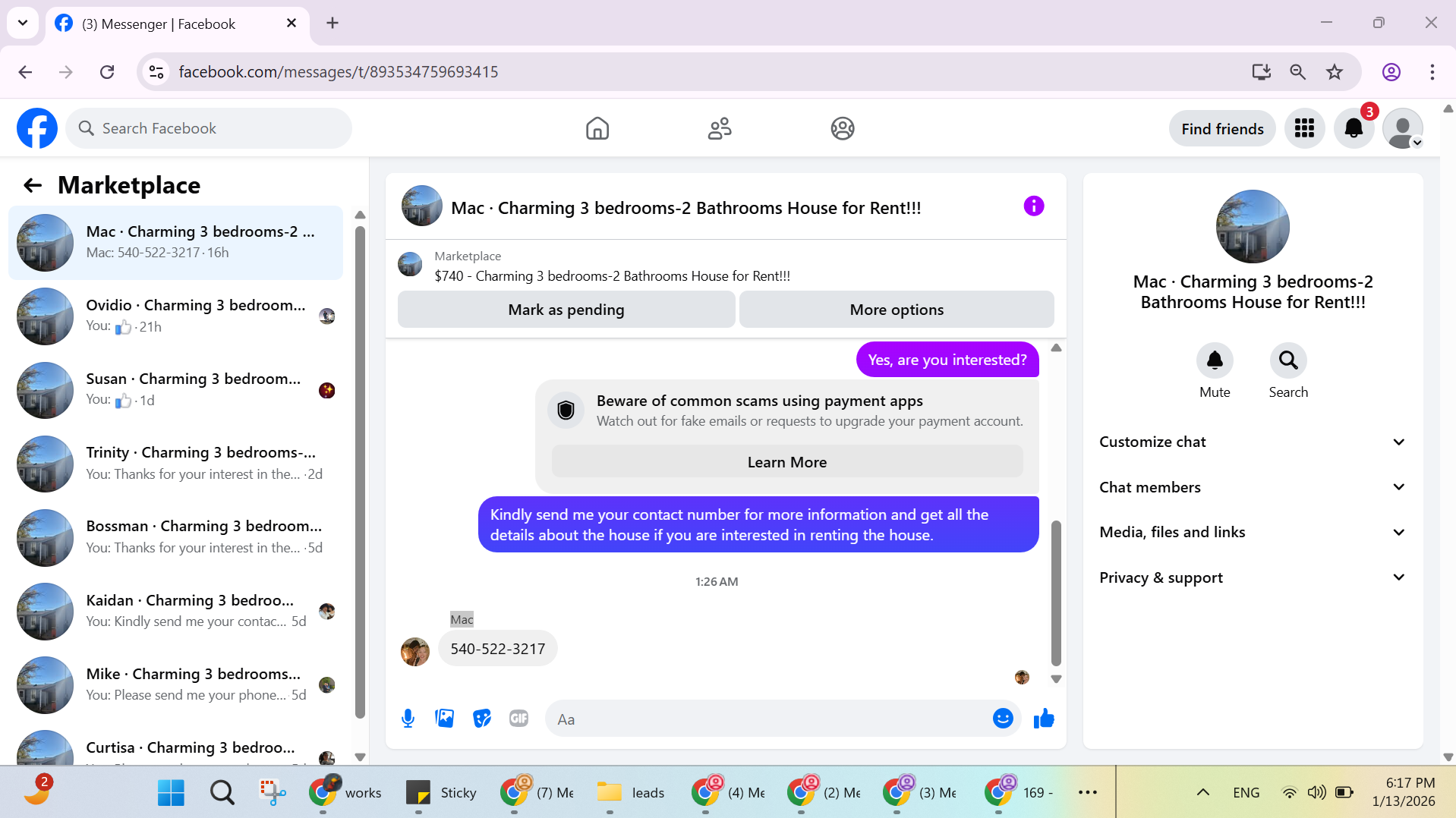Open leads folder in taskbar
Viewport: 1456px width, 818px height.
pos(631,792)
